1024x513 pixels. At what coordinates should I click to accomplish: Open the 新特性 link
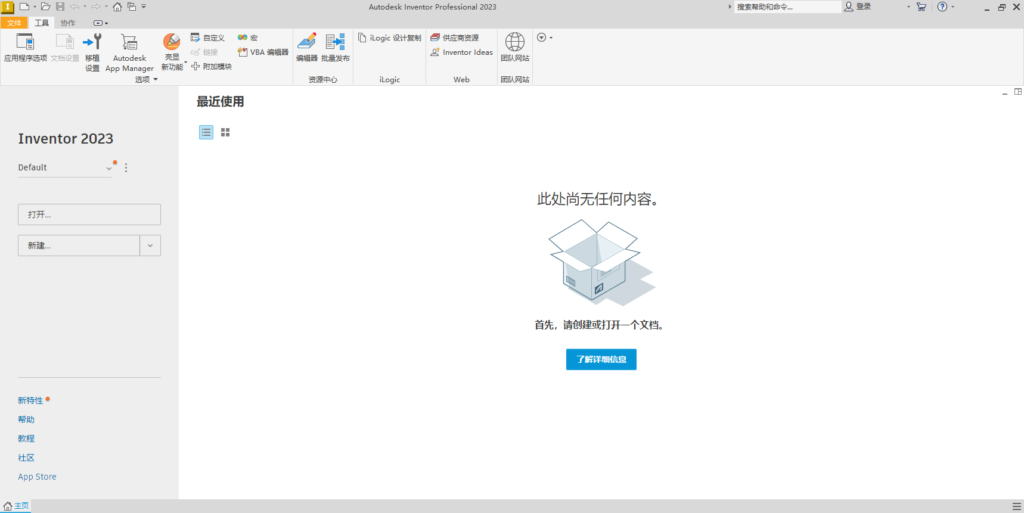30,401
